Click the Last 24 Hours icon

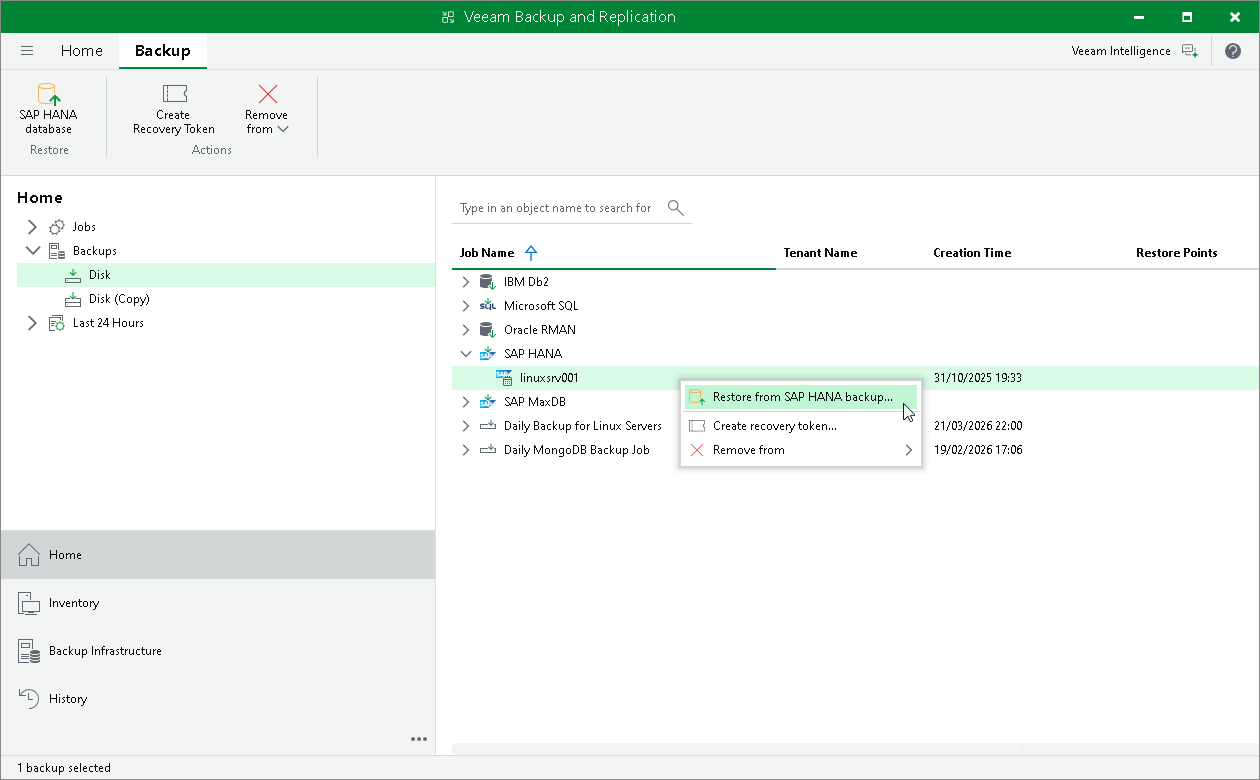coord(57,323)
